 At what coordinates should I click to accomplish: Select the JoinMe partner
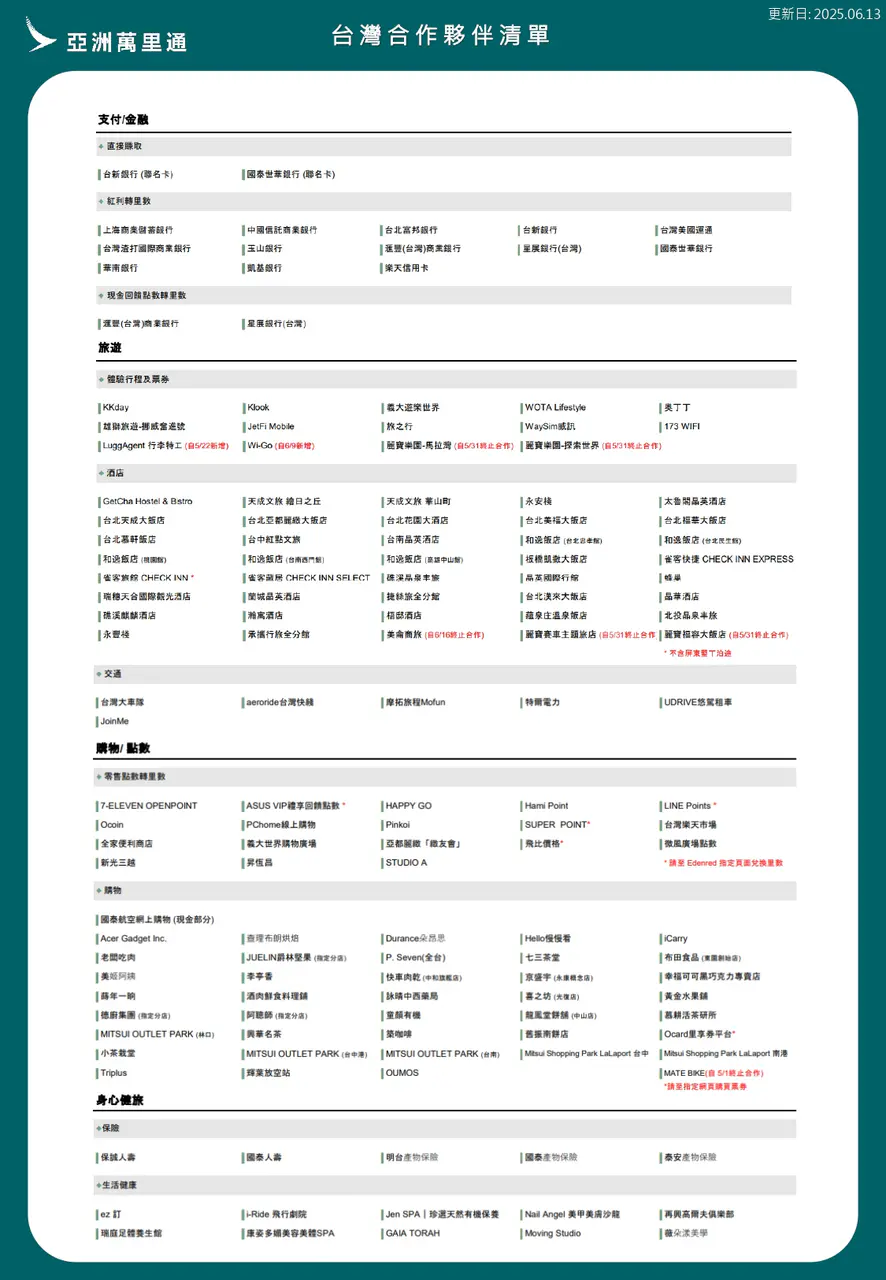click(x=115, y=722)
